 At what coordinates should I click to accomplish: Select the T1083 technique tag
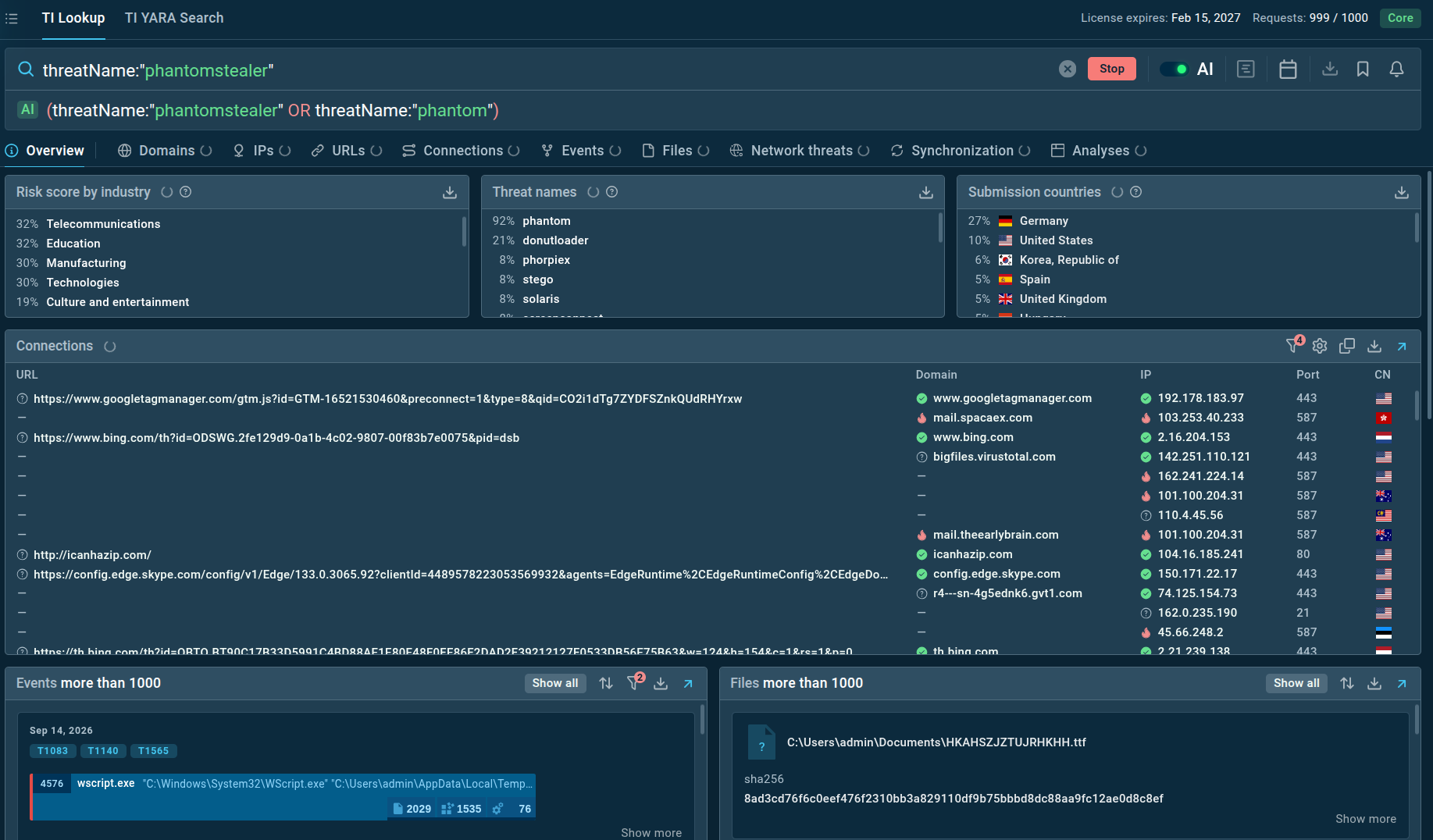click(x=53, y=751)
